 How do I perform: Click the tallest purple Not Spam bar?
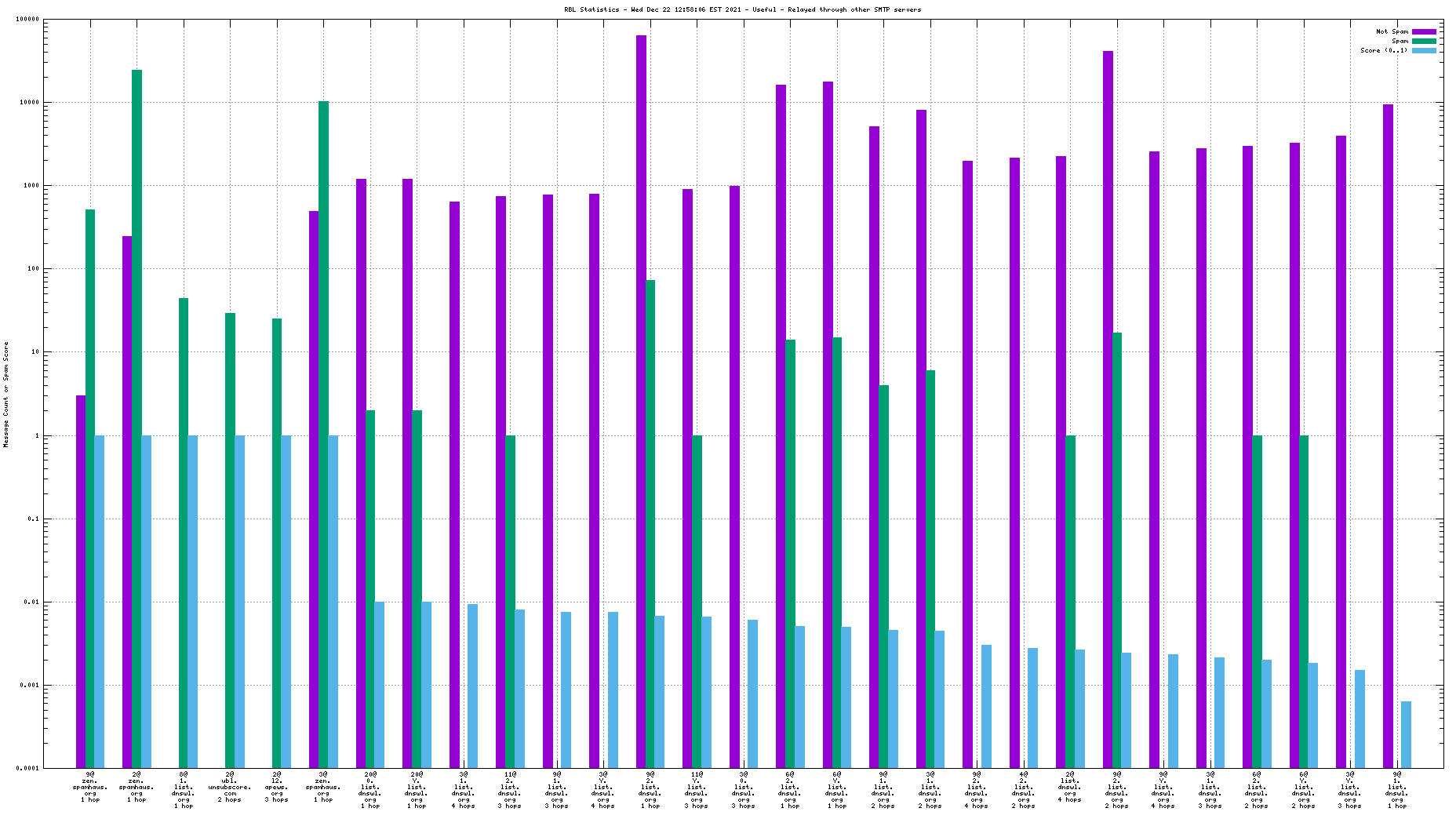[641, 392]
